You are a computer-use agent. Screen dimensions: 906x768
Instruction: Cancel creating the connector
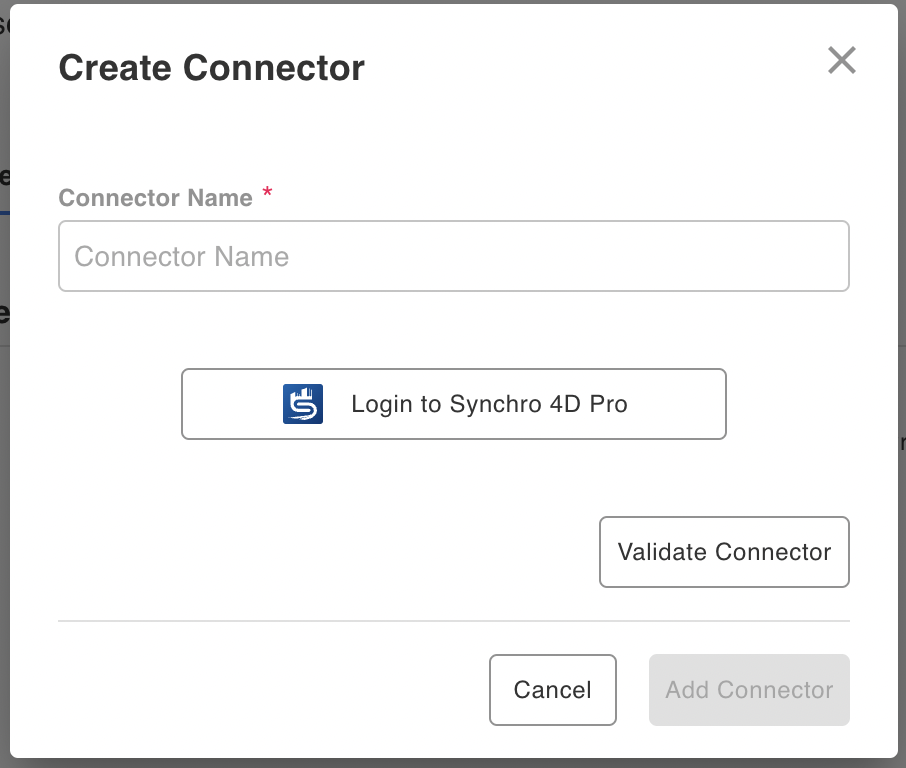coord(552,690)
